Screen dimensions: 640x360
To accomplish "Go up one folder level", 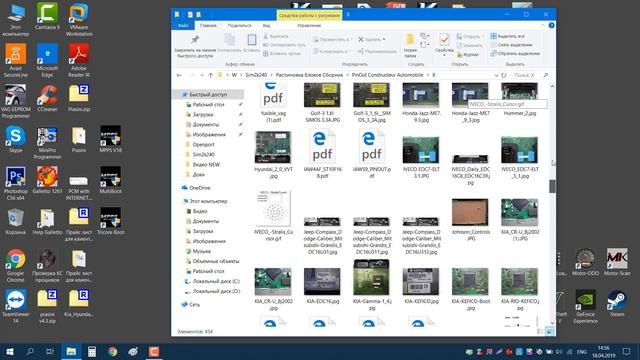I will pyautogui.click(x=211, y=75).
